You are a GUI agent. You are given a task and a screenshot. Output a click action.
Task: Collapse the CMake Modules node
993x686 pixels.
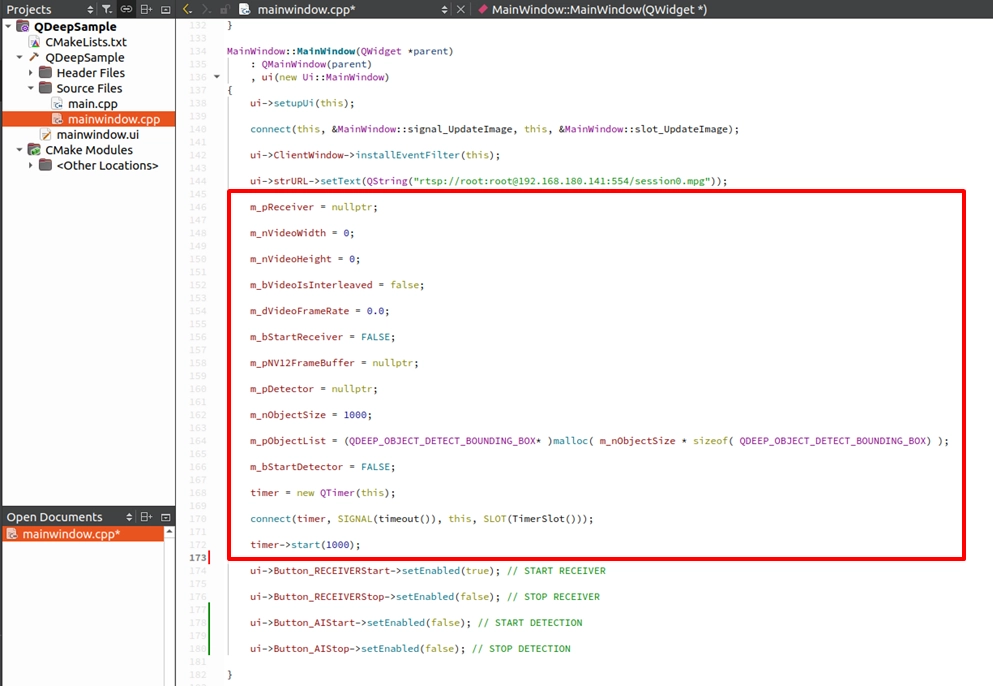20,150
